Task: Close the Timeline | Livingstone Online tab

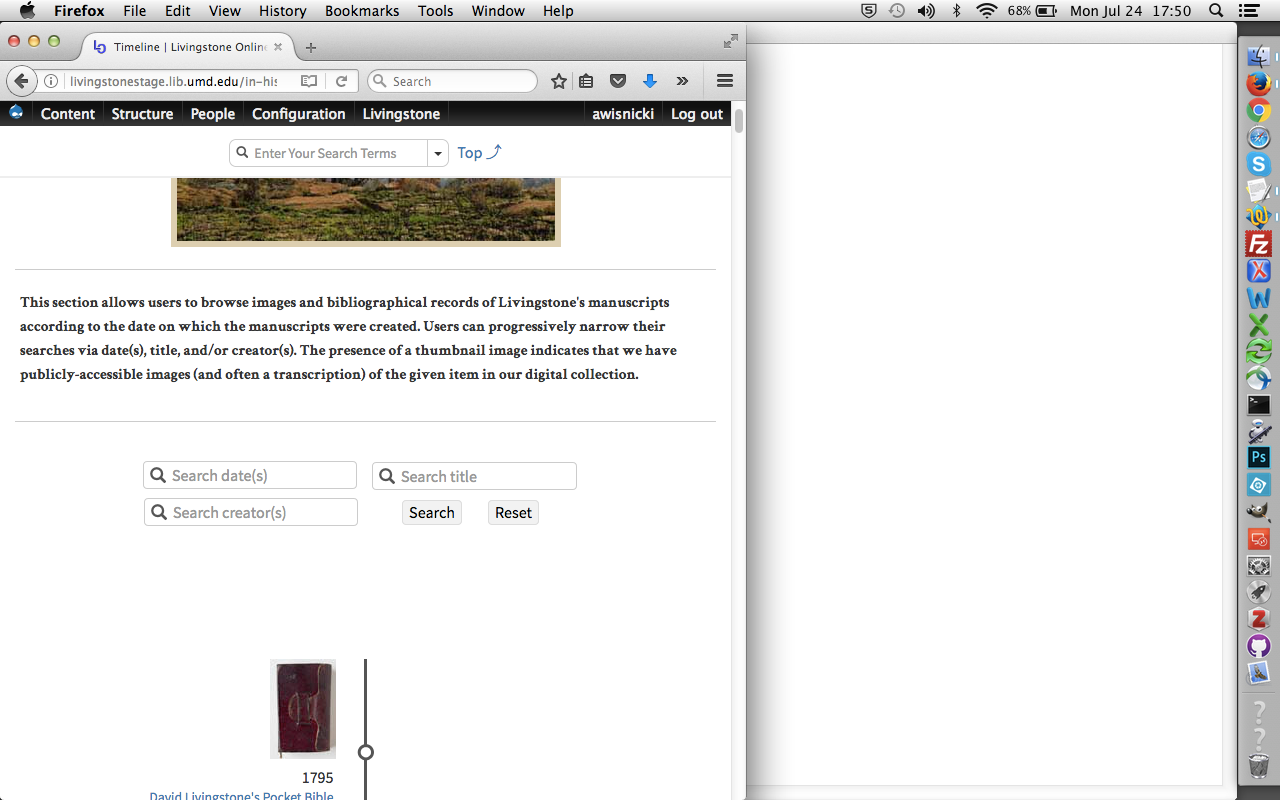Action: pos(278,47)
